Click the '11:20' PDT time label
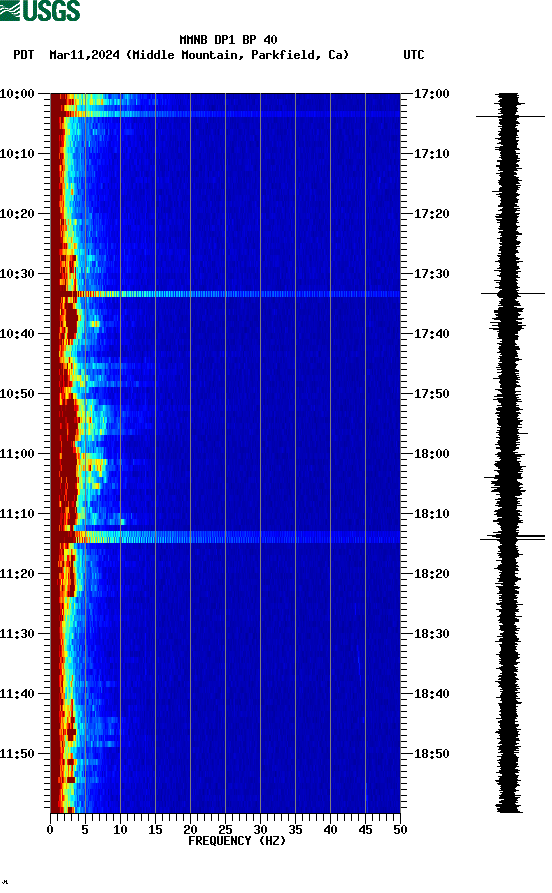The width and height of the screenshot is (552, 893). (x=17, y=574)
